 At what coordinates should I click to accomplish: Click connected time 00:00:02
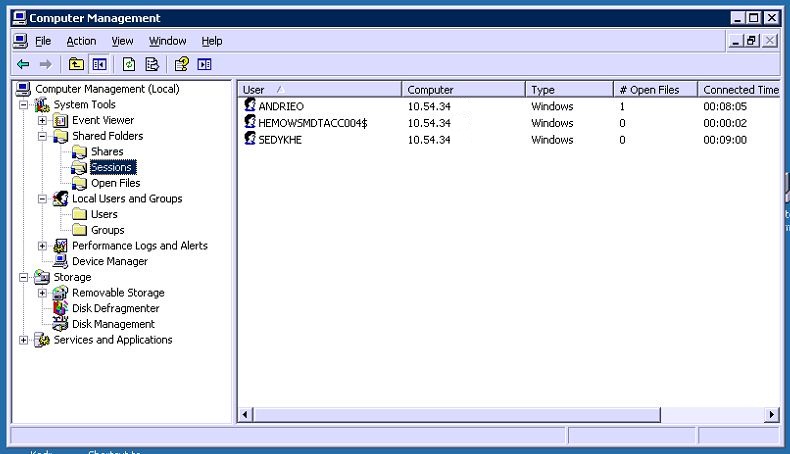pos(725,123)
